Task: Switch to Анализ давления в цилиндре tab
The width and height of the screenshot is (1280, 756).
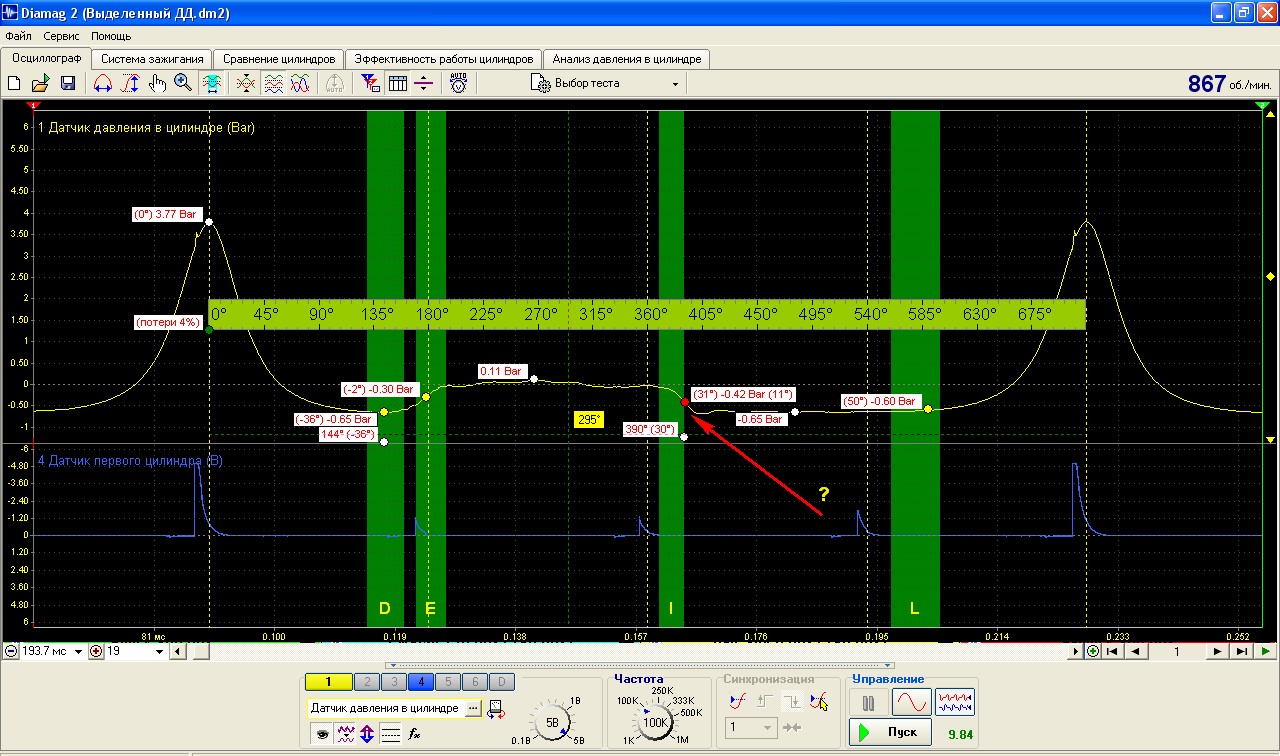Action: pyautogui.click(x=627, y=59)
